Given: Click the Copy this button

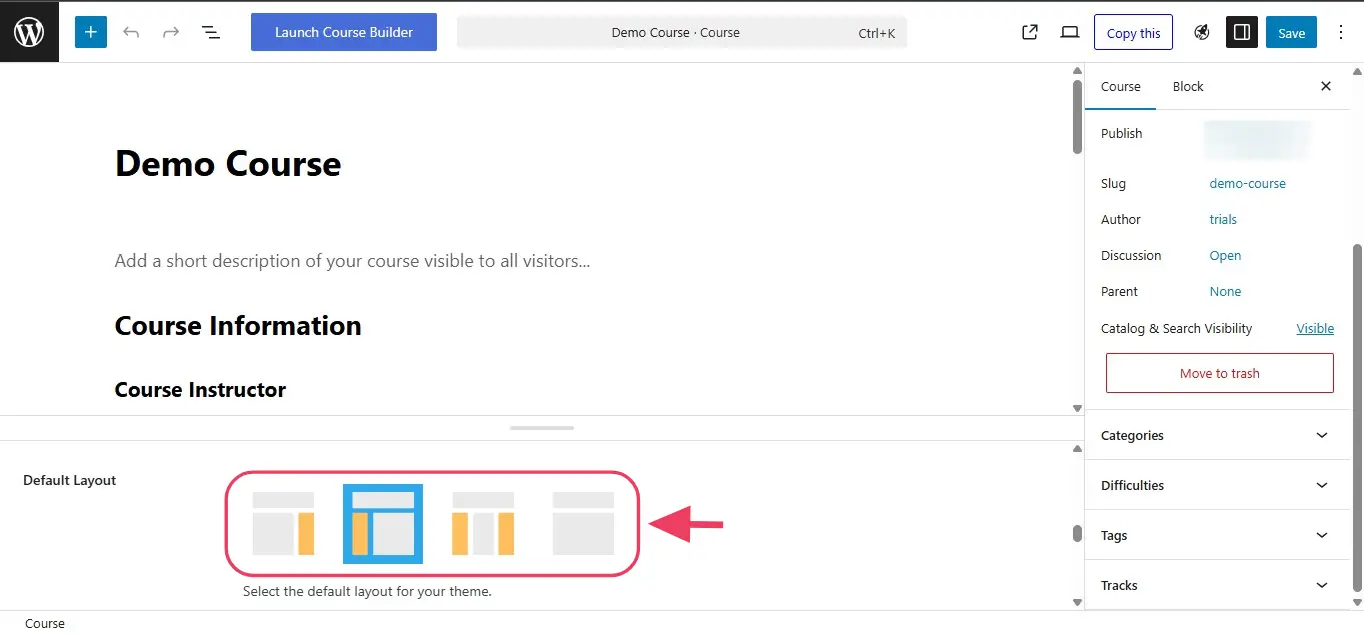Looking at the screenshot, I should pyautogui.click(x=1134, y=33).
